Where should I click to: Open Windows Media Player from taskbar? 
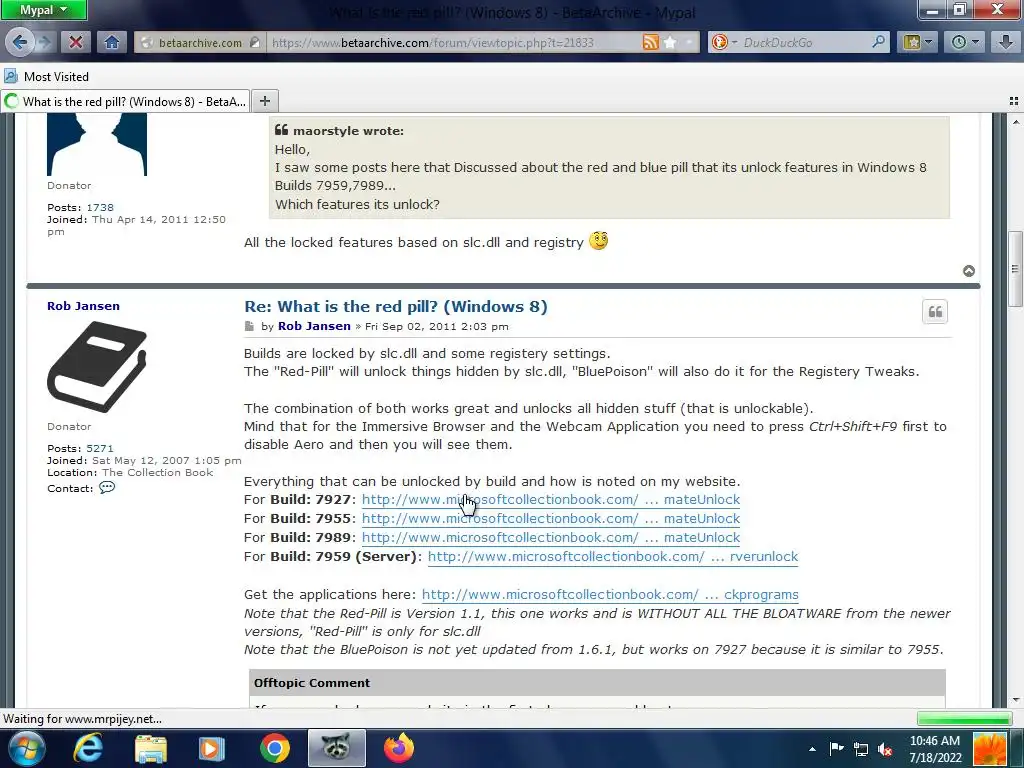coord(212,748)
